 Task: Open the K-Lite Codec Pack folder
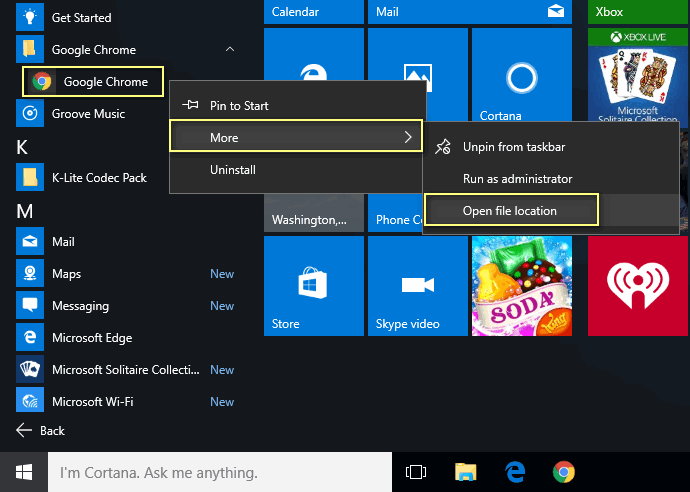[x=30, y=177]
